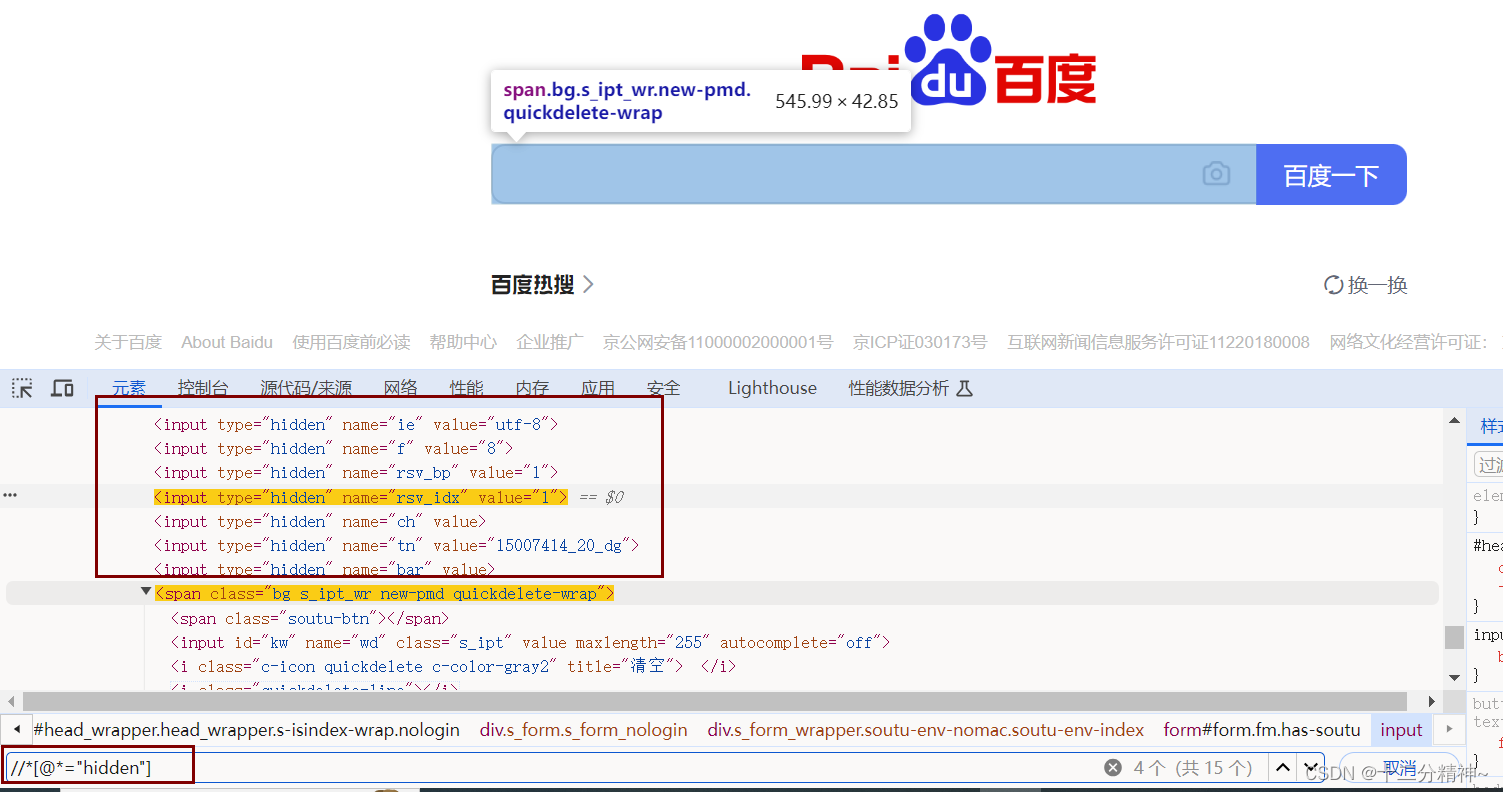Select the highlighted input name="rsv_idx" line
The width and height of the screenshot is (1503, 792).
pyautogui.click(x=360, y=497)
